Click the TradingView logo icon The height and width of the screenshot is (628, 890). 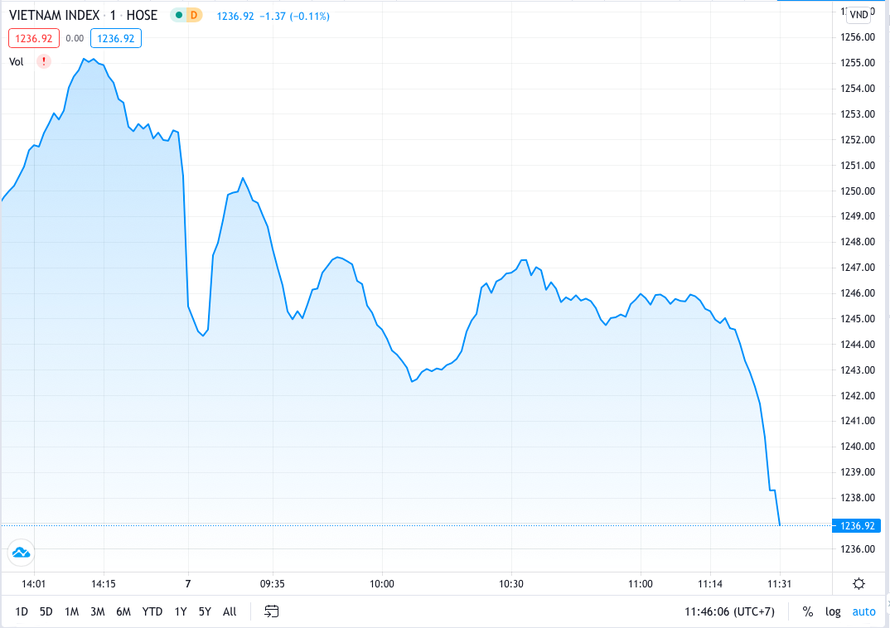tap(20, 553)
